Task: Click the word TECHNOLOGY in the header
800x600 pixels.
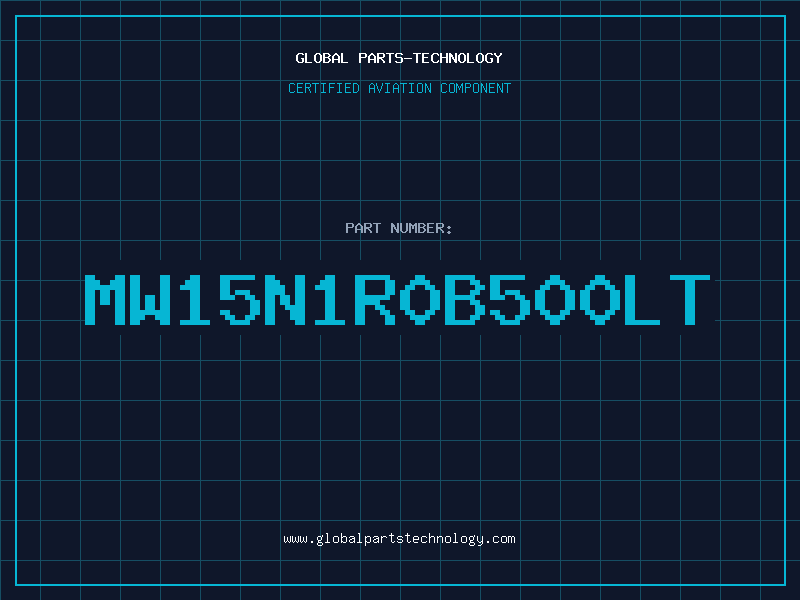Action: pos(458,58)
